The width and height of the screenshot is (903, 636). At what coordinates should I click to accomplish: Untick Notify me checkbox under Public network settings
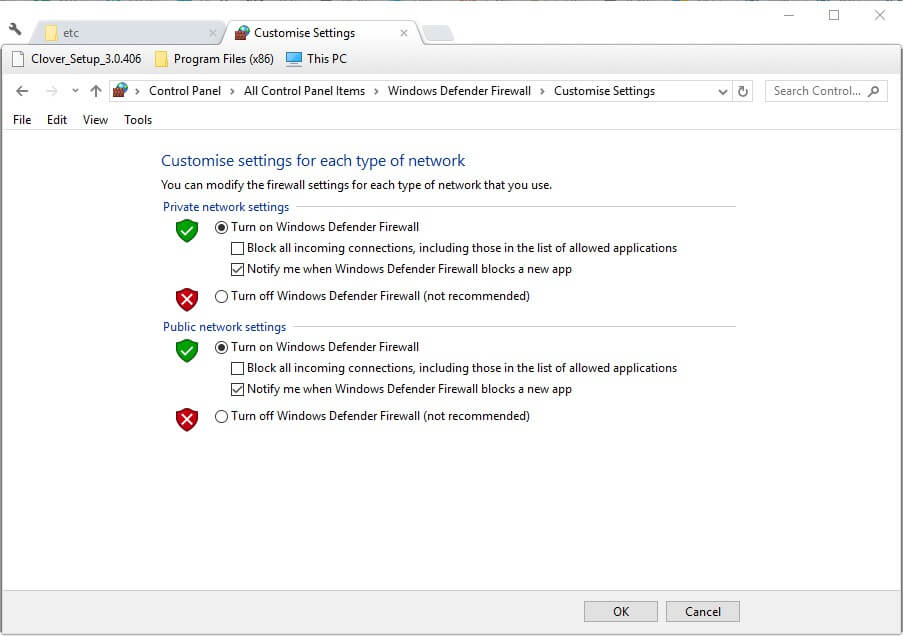(237, 389)
